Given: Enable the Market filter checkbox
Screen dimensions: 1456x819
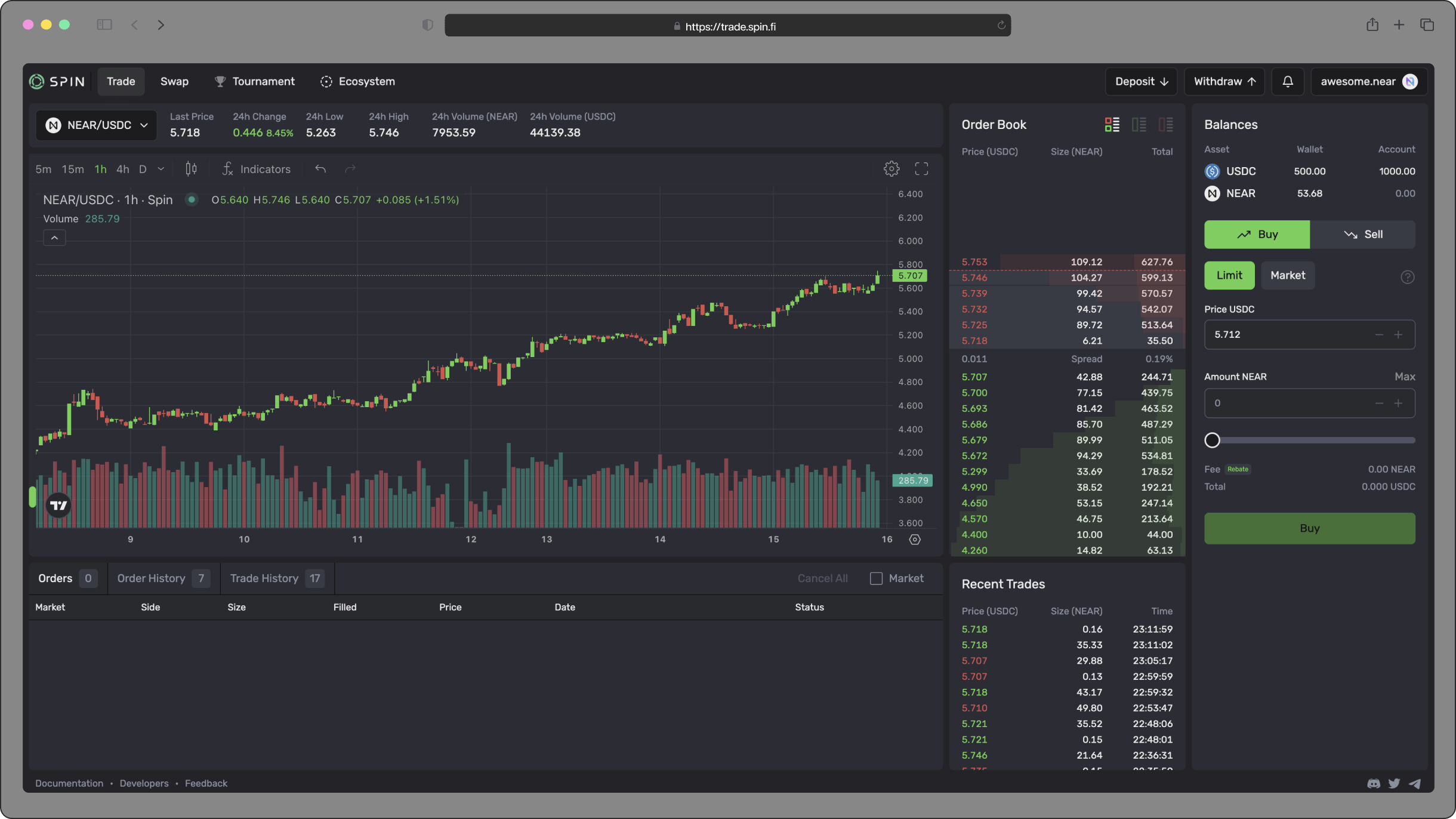Looking at the screenshot, I should [876, 578].
